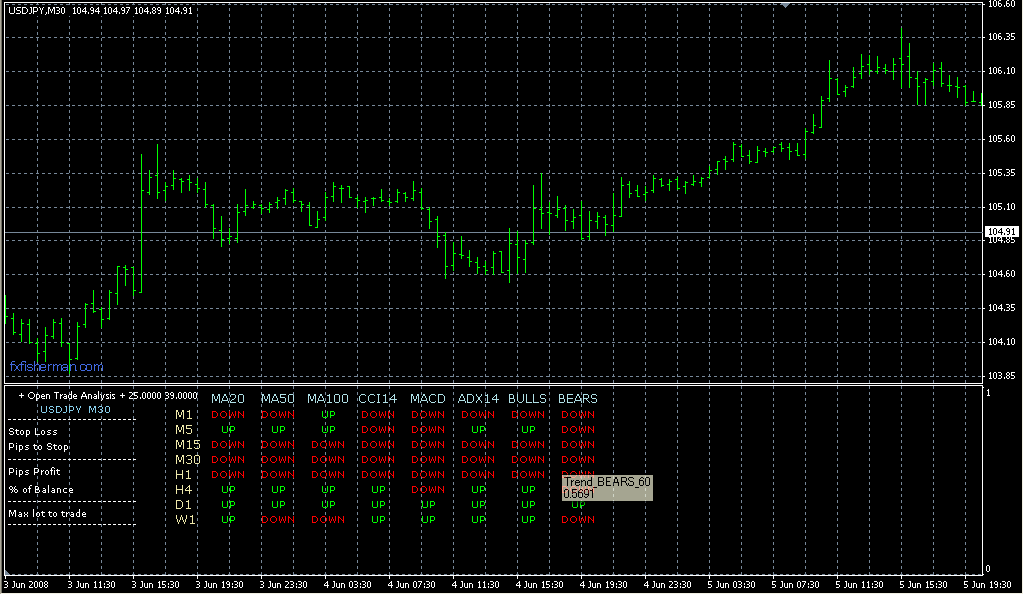Open the fxfisherman.com link
1024x594 pixels.
coord(57,367)
